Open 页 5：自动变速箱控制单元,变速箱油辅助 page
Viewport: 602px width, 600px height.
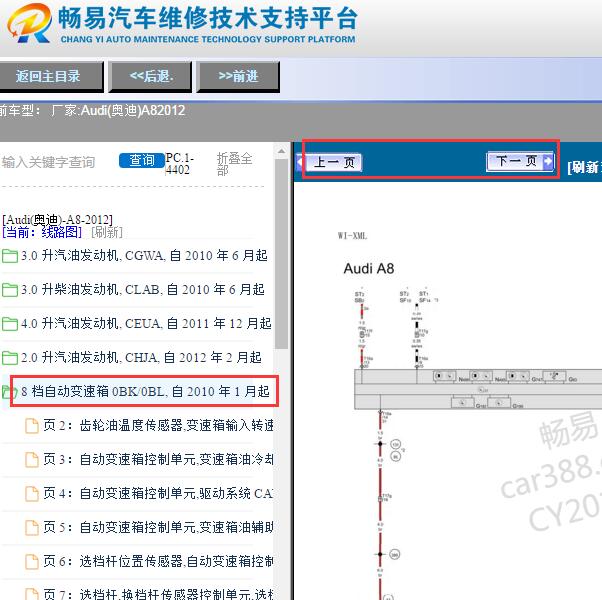point(158,527)
